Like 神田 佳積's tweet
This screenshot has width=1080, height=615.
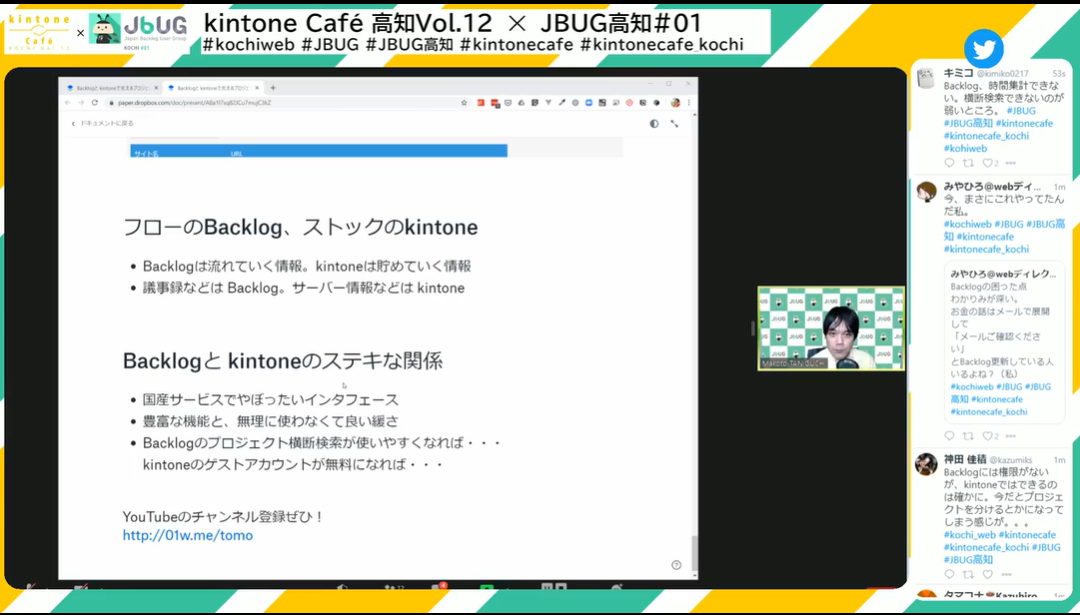click(x=987, y=574)
